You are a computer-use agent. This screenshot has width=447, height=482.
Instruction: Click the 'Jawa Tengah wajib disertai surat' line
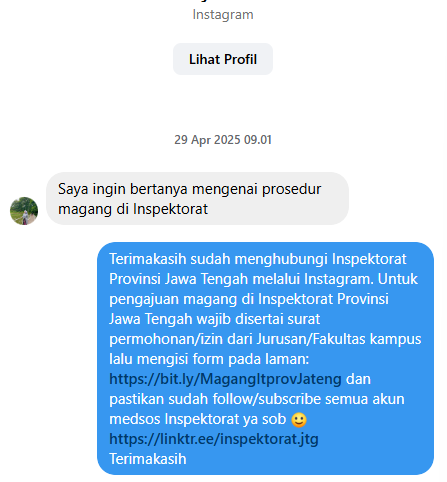[x=215, y=319]
